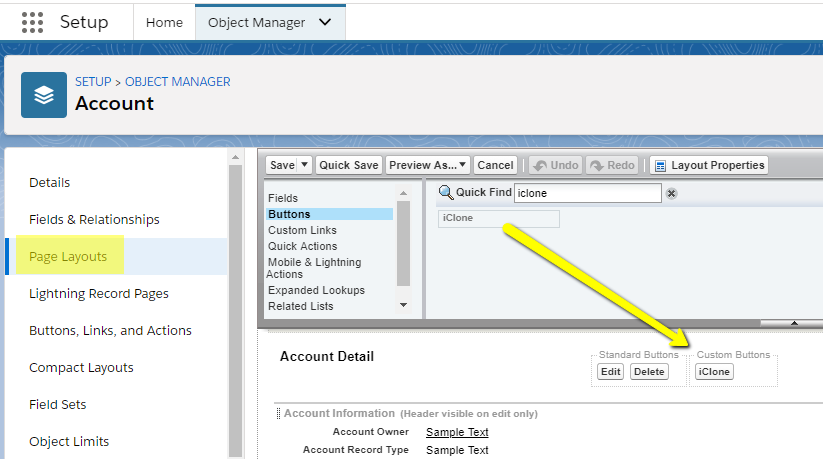Click the Cancel button
Screen dimensions: 823x459
pyautogui.click(x=495, y=165)
